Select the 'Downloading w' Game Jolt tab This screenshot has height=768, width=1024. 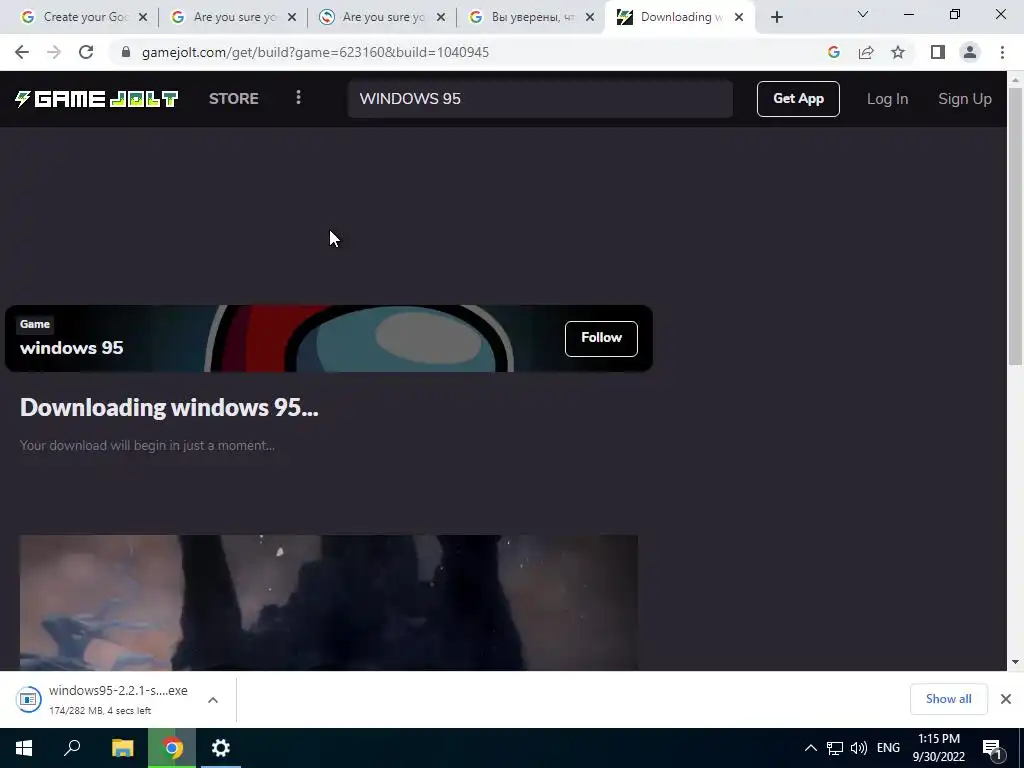coord(681,17)
